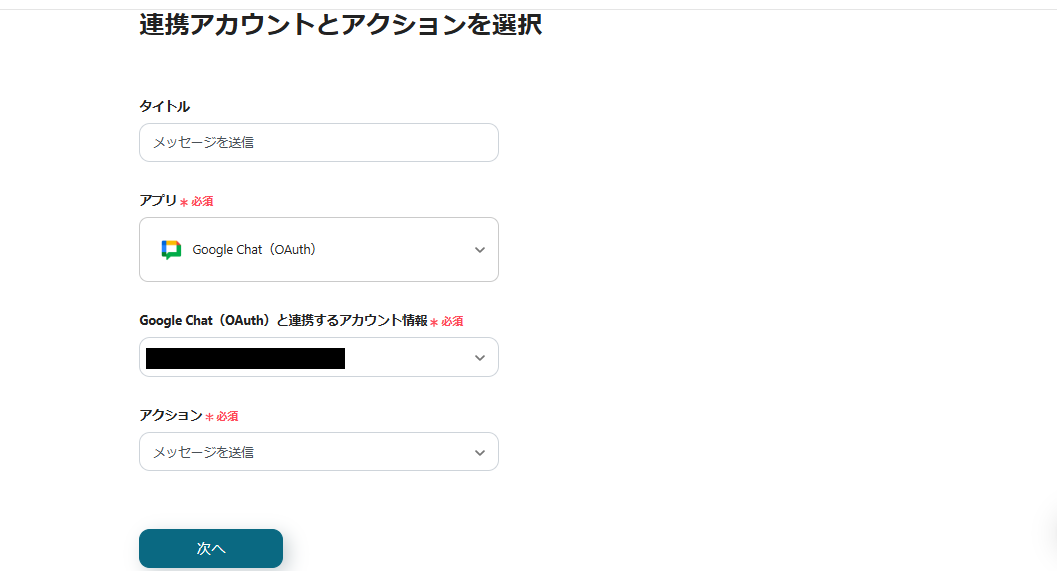Screen dimensions: 1057x571
Task: Click the chevron in the アプリ dropdown
Action: [x=480, y=249]
